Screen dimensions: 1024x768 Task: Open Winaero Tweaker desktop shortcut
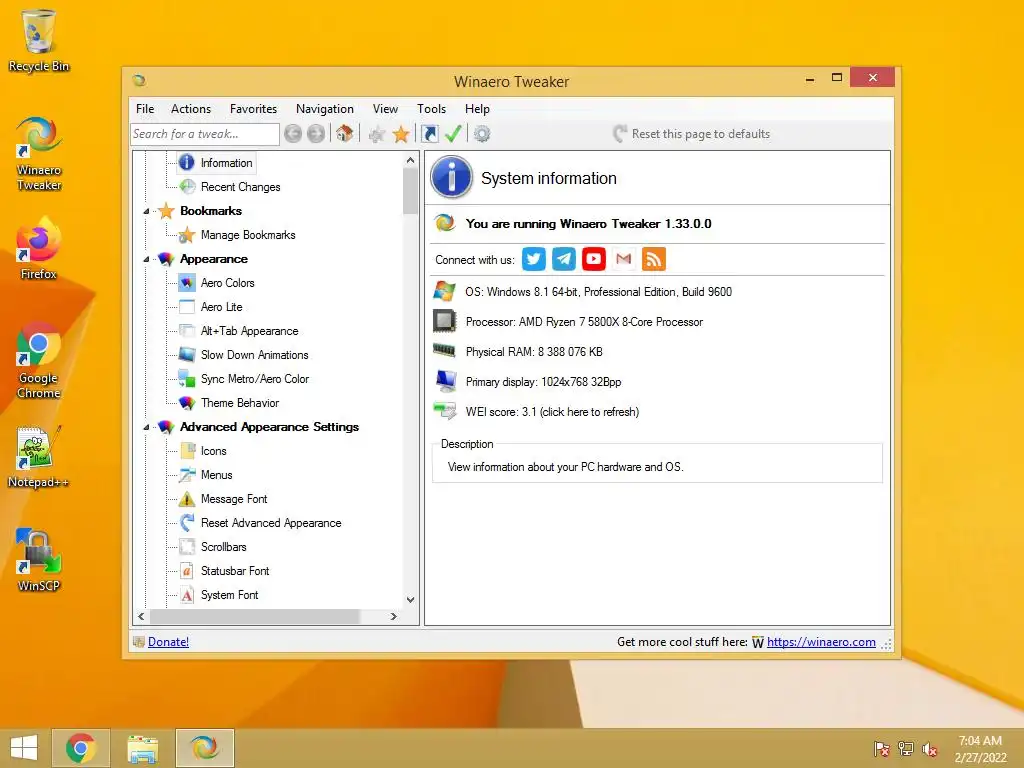point(39,154)
